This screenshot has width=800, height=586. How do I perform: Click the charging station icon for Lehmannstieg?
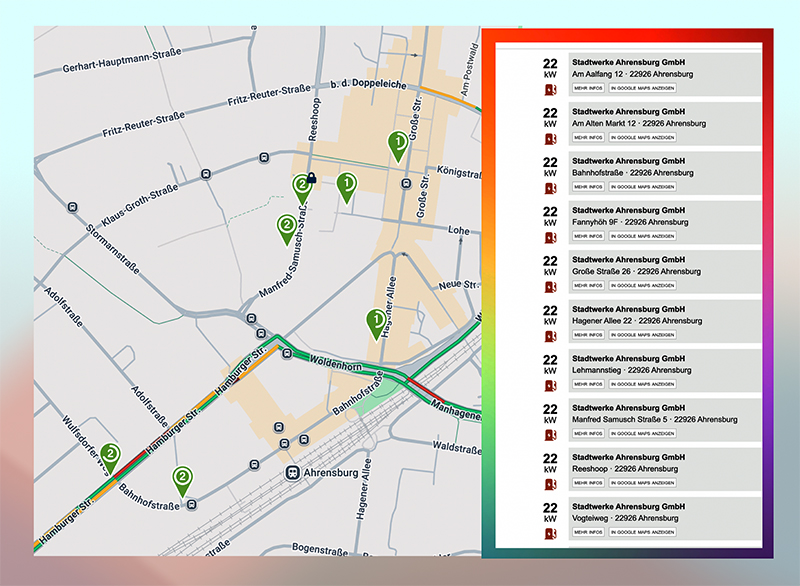(550, 386)
